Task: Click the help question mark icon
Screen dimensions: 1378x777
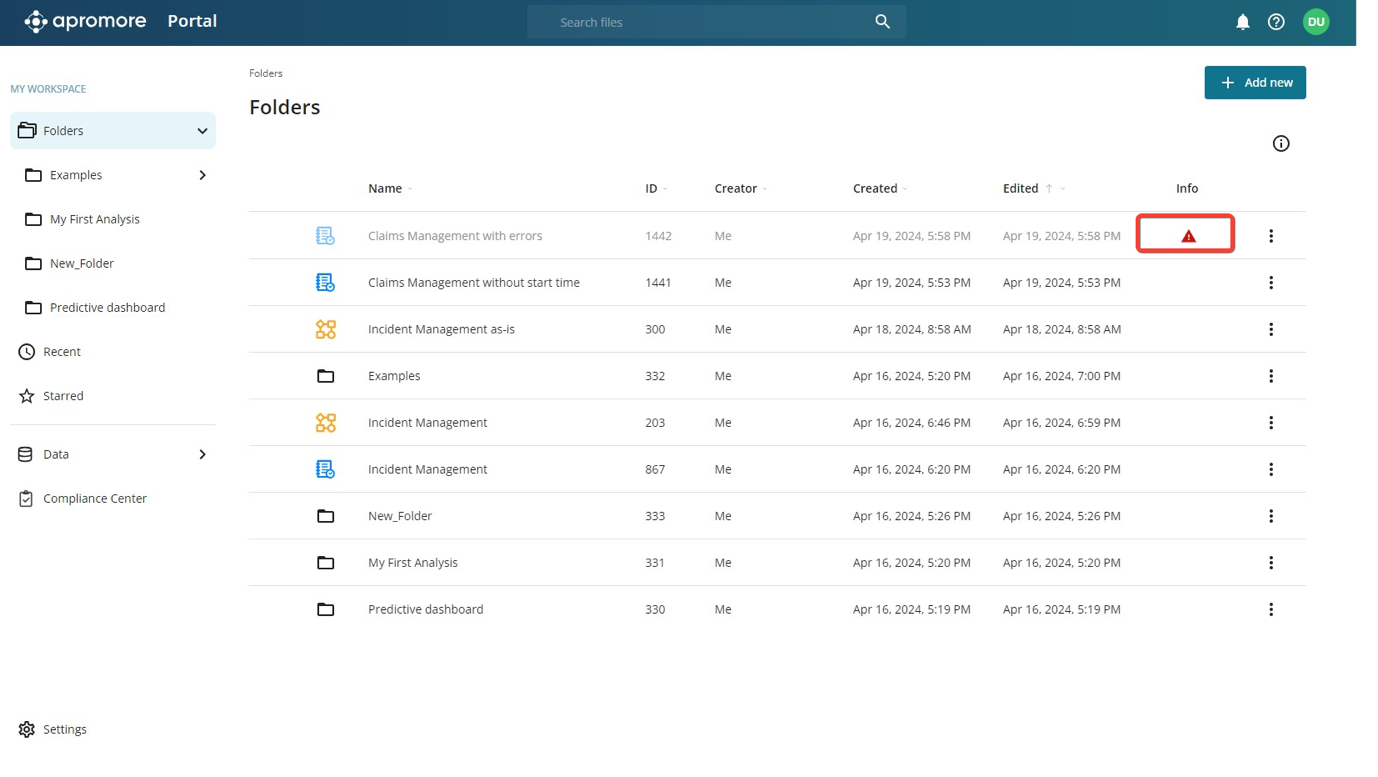Action: (1276, 22)
